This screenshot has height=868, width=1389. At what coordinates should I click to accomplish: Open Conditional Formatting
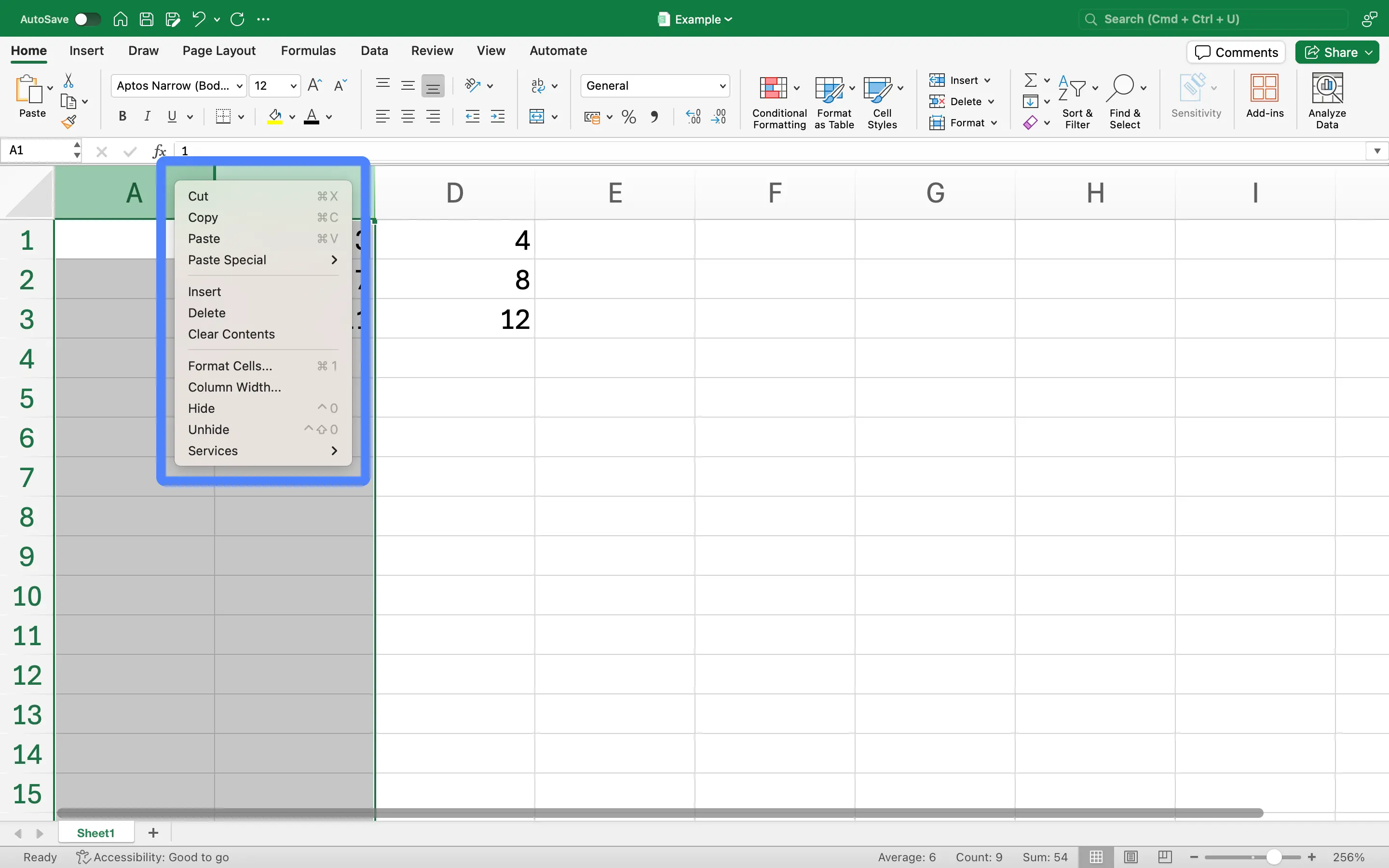pyautogui.click(x=779, y=102)
